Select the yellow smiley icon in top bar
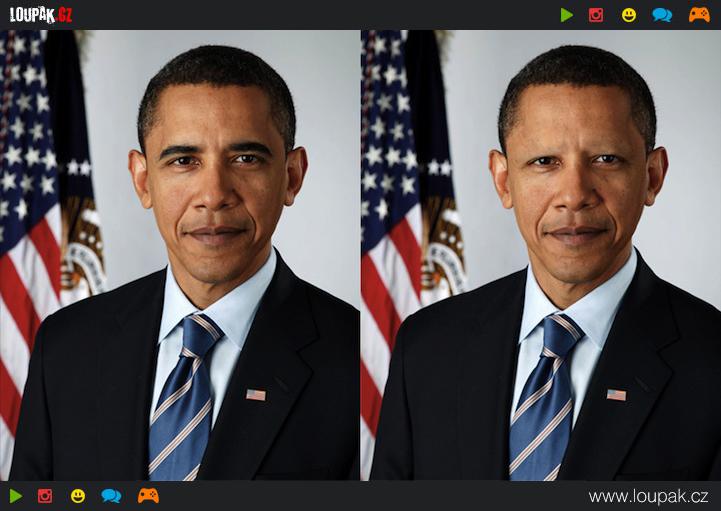The height and width of the screenshot is (511, 721). pos(629,15)
